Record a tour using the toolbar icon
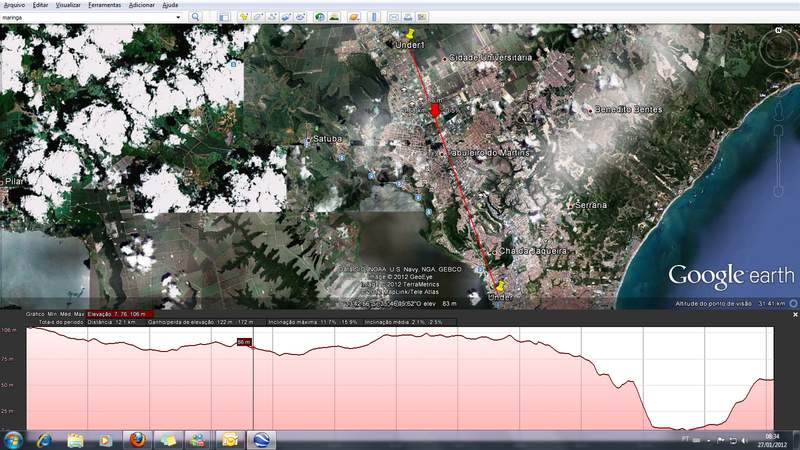Image resolution: width=800 pixels, height=450 pixels. 301,17
